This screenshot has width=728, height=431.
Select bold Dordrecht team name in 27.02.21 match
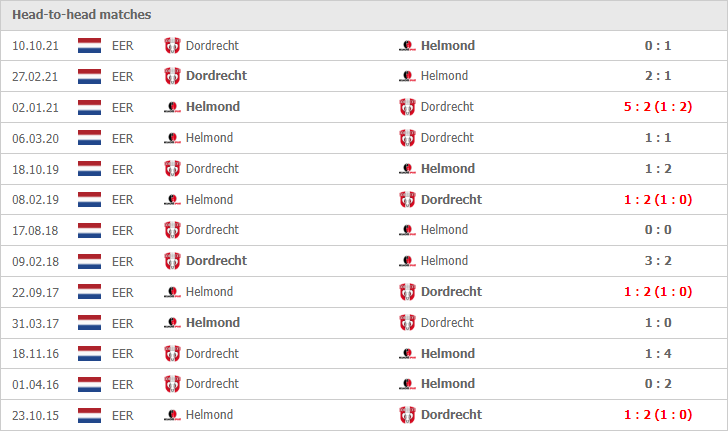click(x=216, y=76)
